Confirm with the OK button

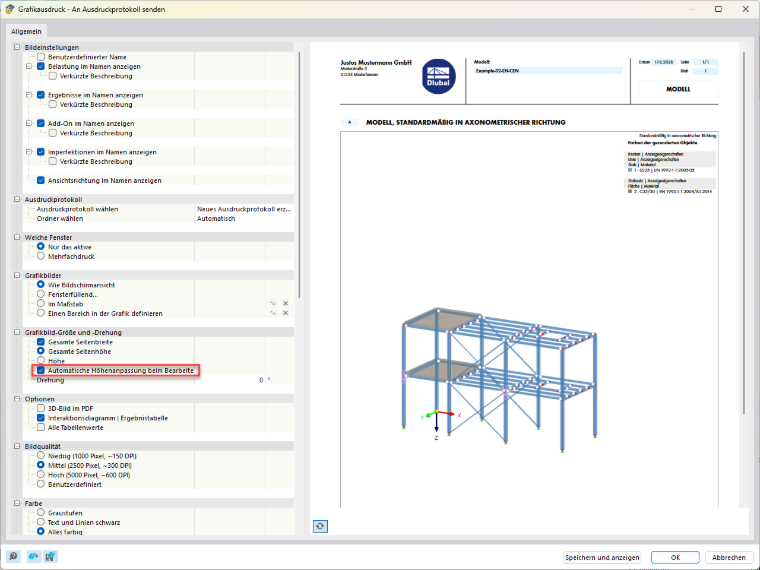coord(675,557)
